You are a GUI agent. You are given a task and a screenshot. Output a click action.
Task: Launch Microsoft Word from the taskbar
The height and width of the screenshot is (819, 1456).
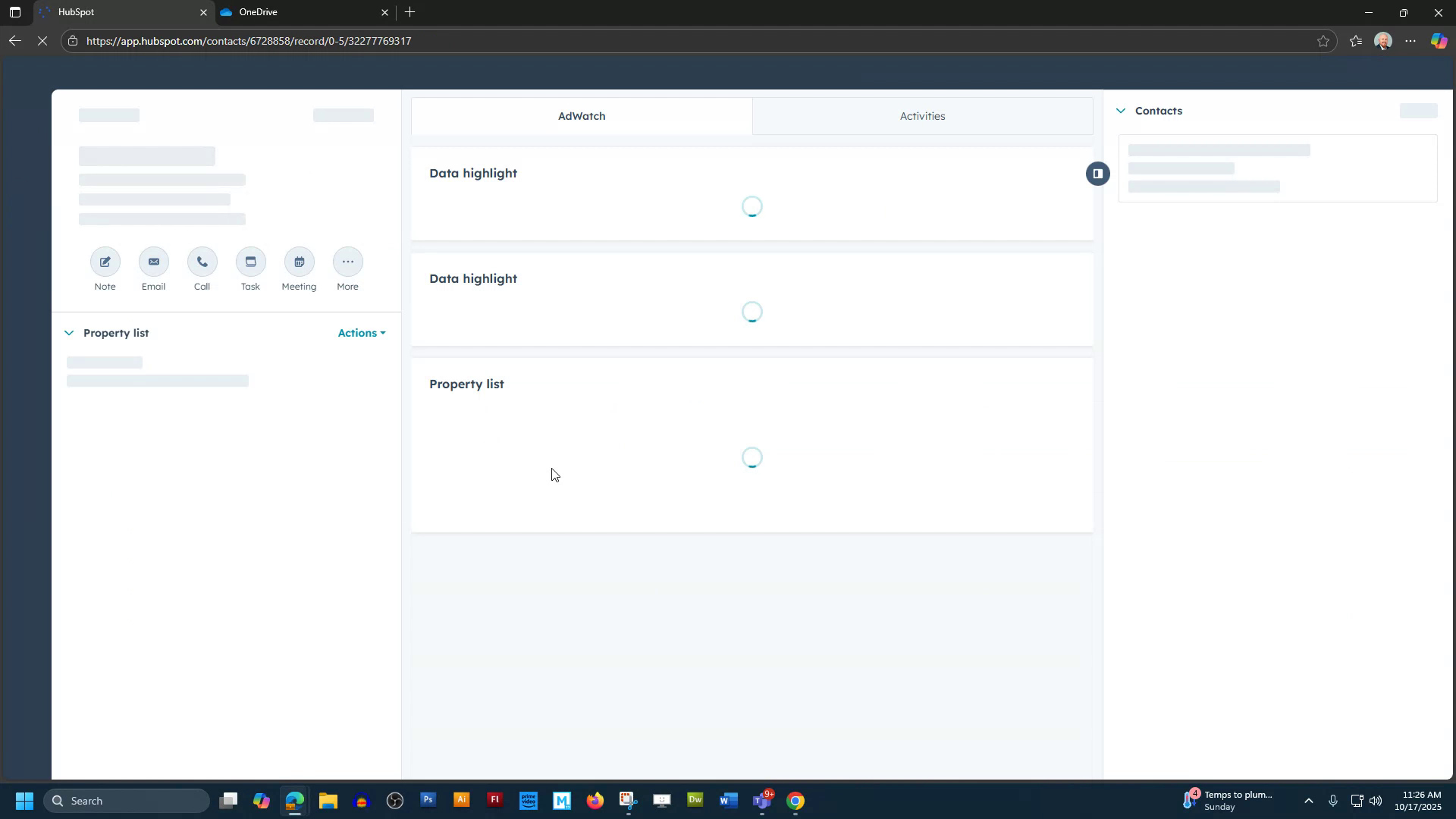click(728, 800)
